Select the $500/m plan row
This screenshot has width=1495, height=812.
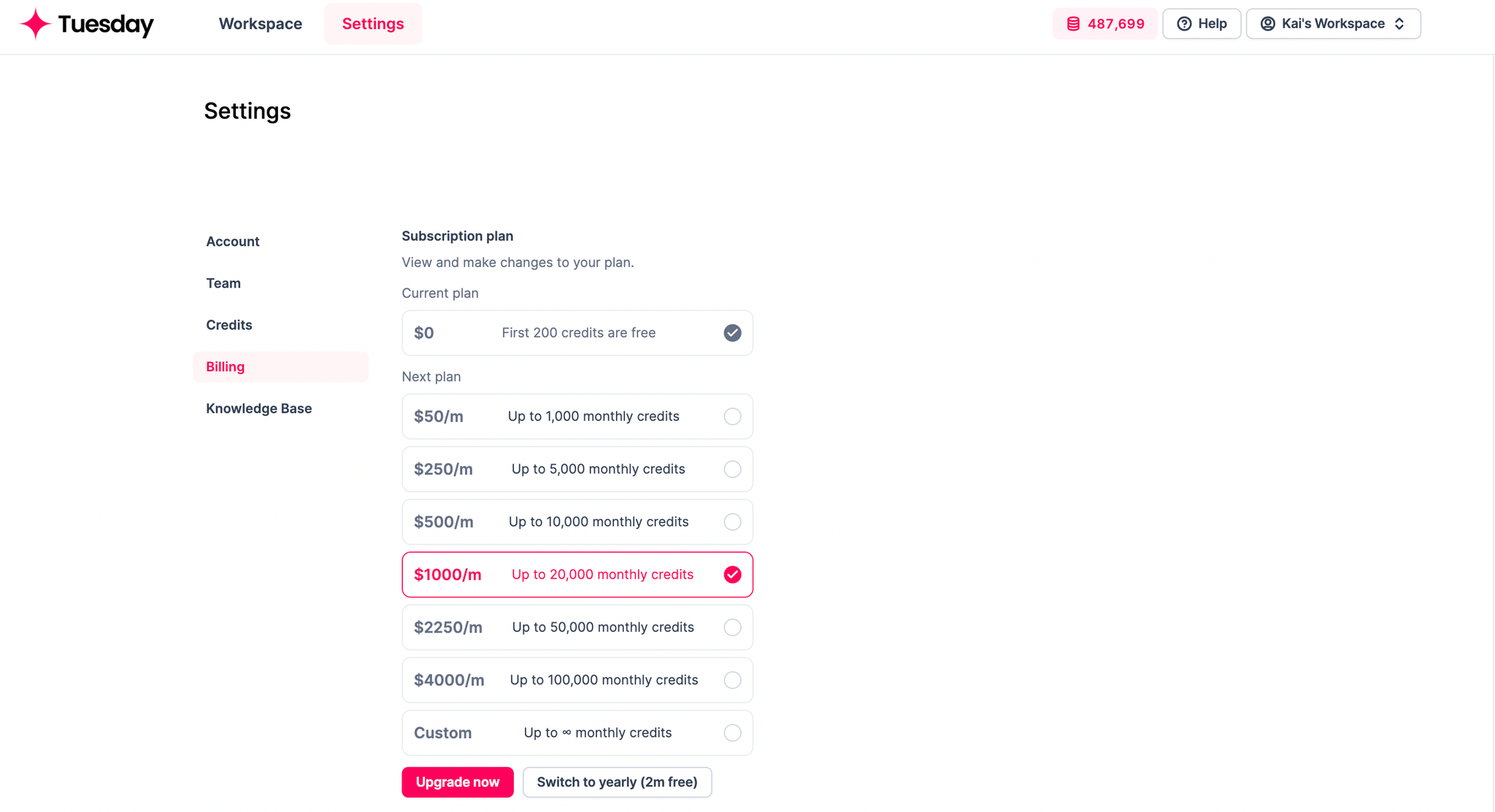tap(577, 522)
